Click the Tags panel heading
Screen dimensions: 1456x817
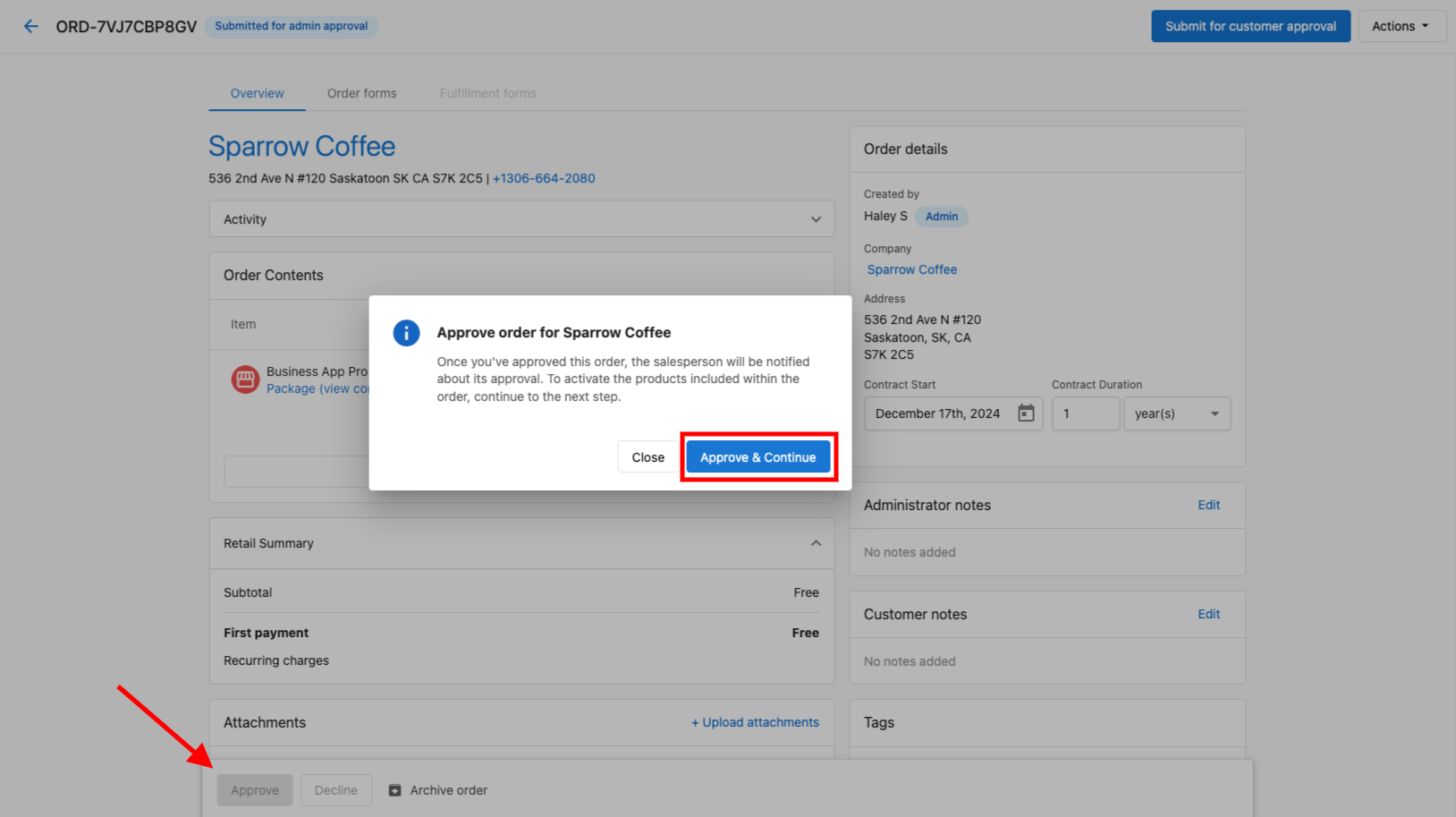[x=879, y=722]
